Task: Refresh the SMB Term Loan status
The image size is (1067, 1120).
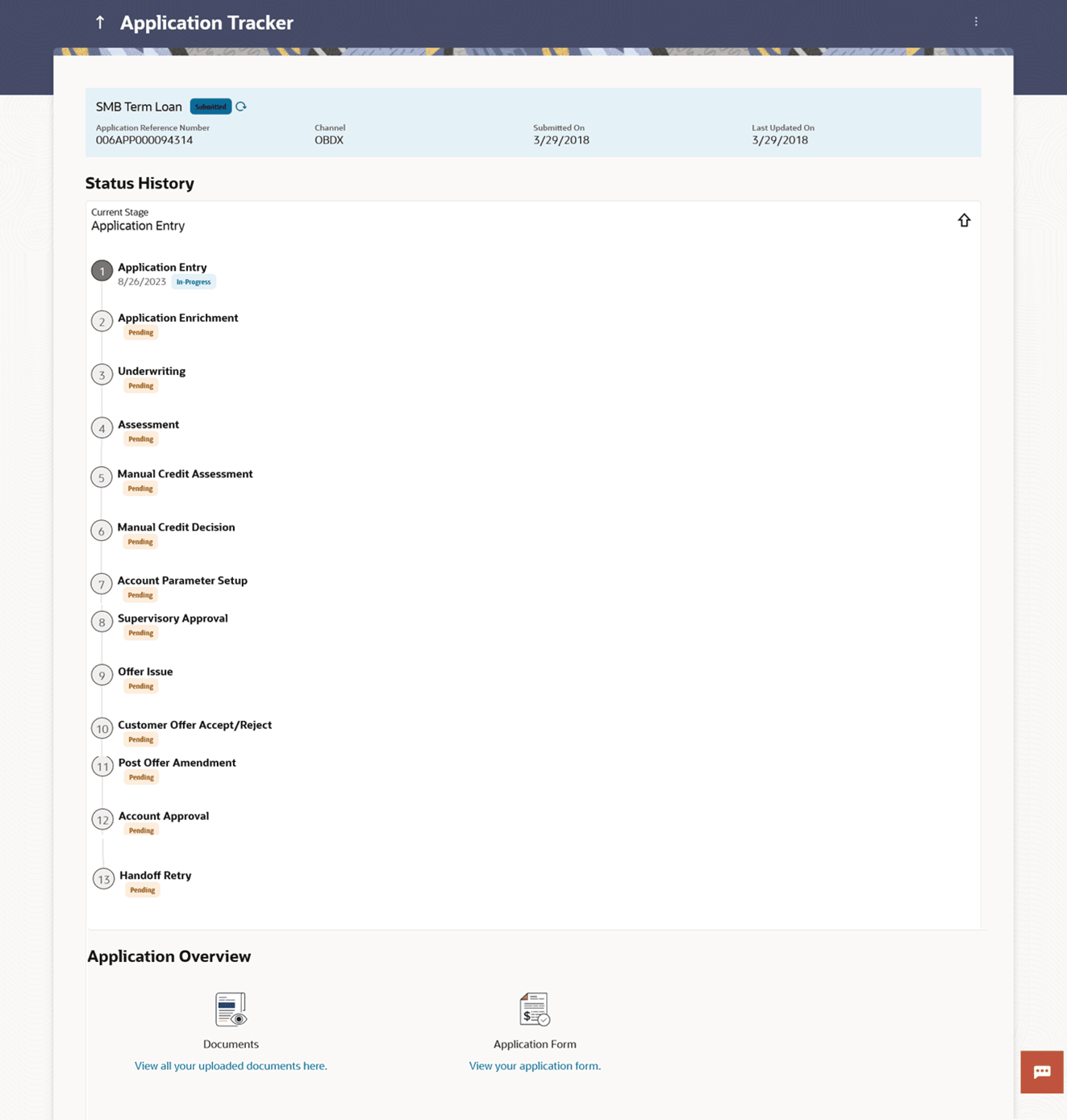Action: pos(241,106)
